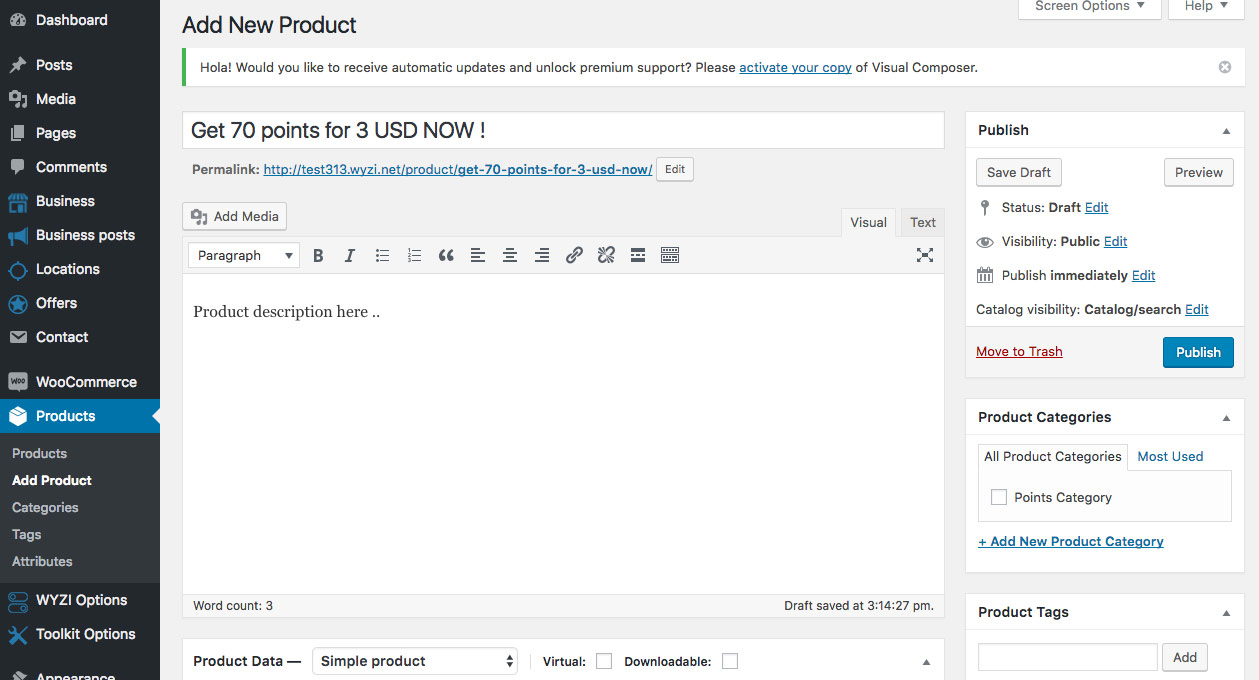Click the Move to Trash link
The image size is (1259, 680).
[x=1019, y=352]
